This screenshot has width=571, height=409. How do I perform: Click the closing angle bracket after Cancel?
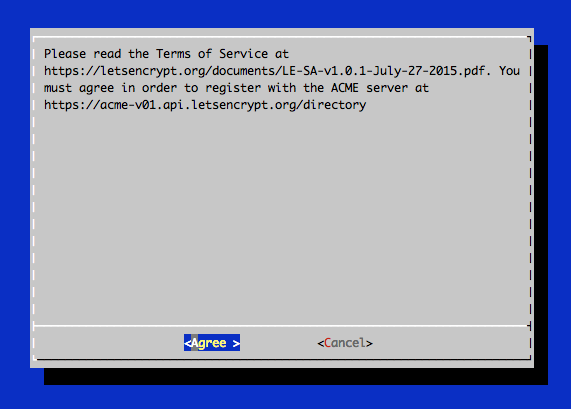point(369,343)
